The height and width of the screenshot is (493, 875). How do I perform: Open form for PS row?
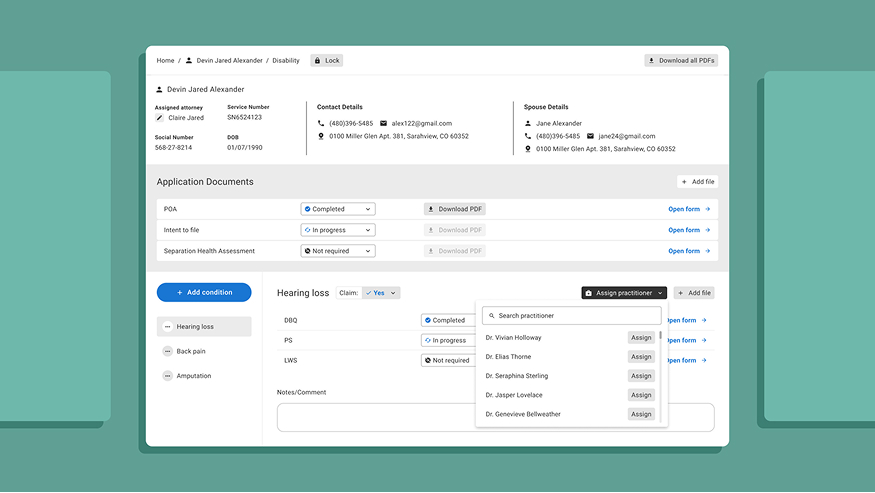point(688,340)
